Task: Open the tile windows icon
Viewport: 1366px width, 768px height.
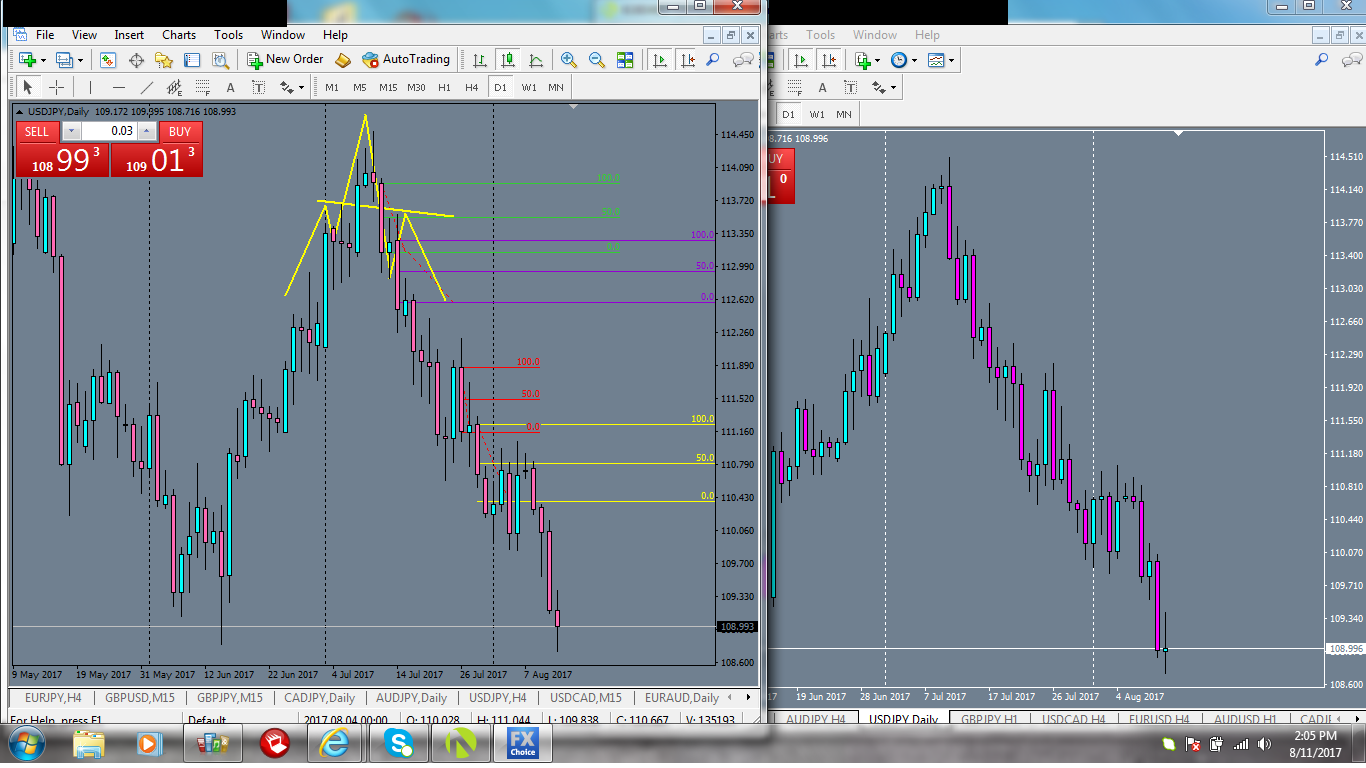Action: 625,60
